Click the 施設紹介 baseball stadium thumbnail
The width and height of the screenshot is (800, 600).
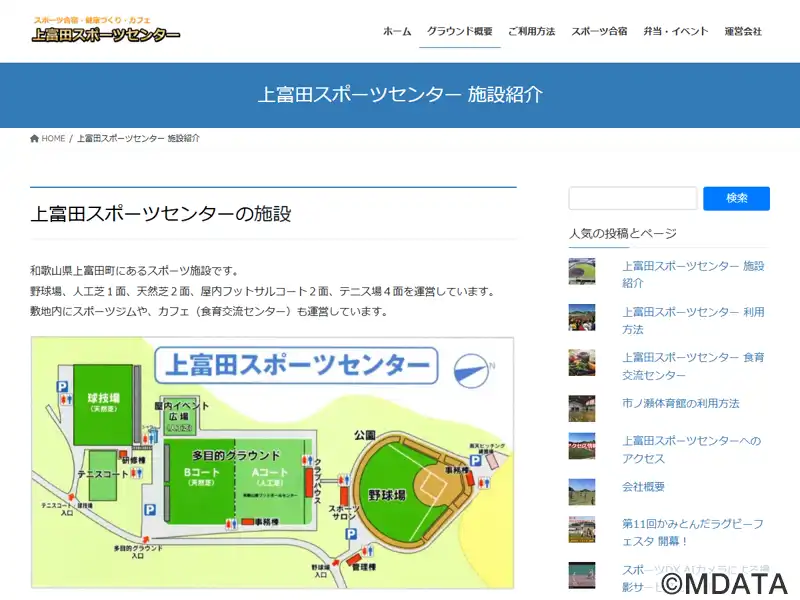point(582,271)
